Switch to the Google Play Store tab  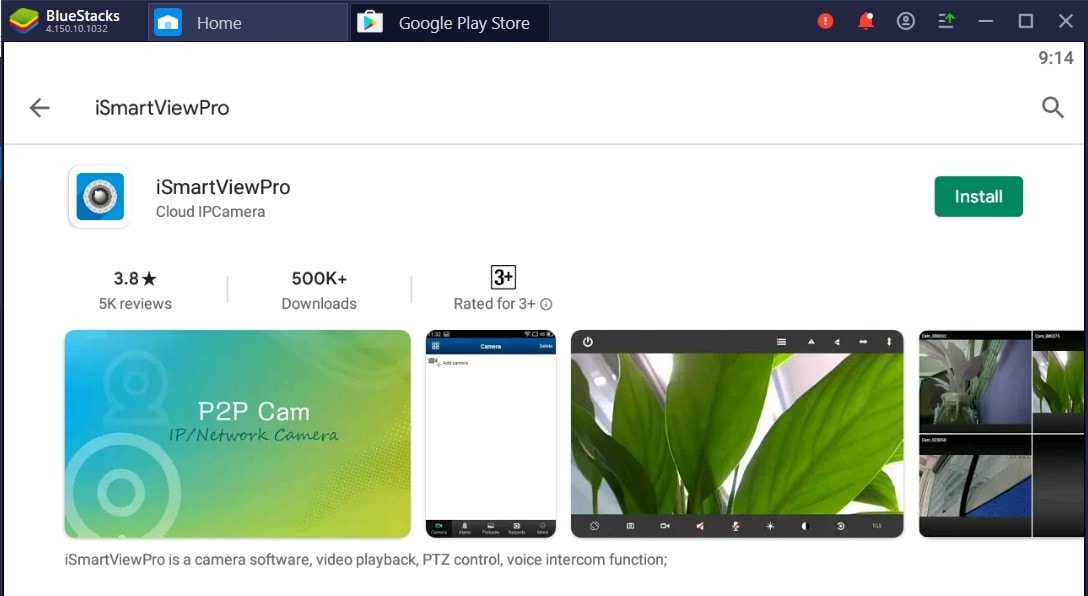450,22
